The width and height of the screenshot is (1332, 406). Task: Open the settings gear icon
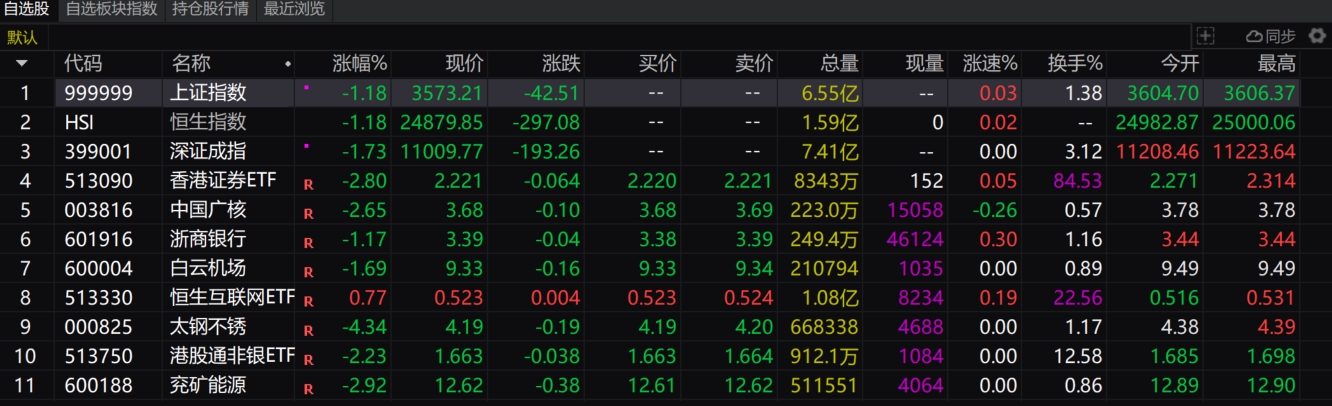coord(1317,36)
